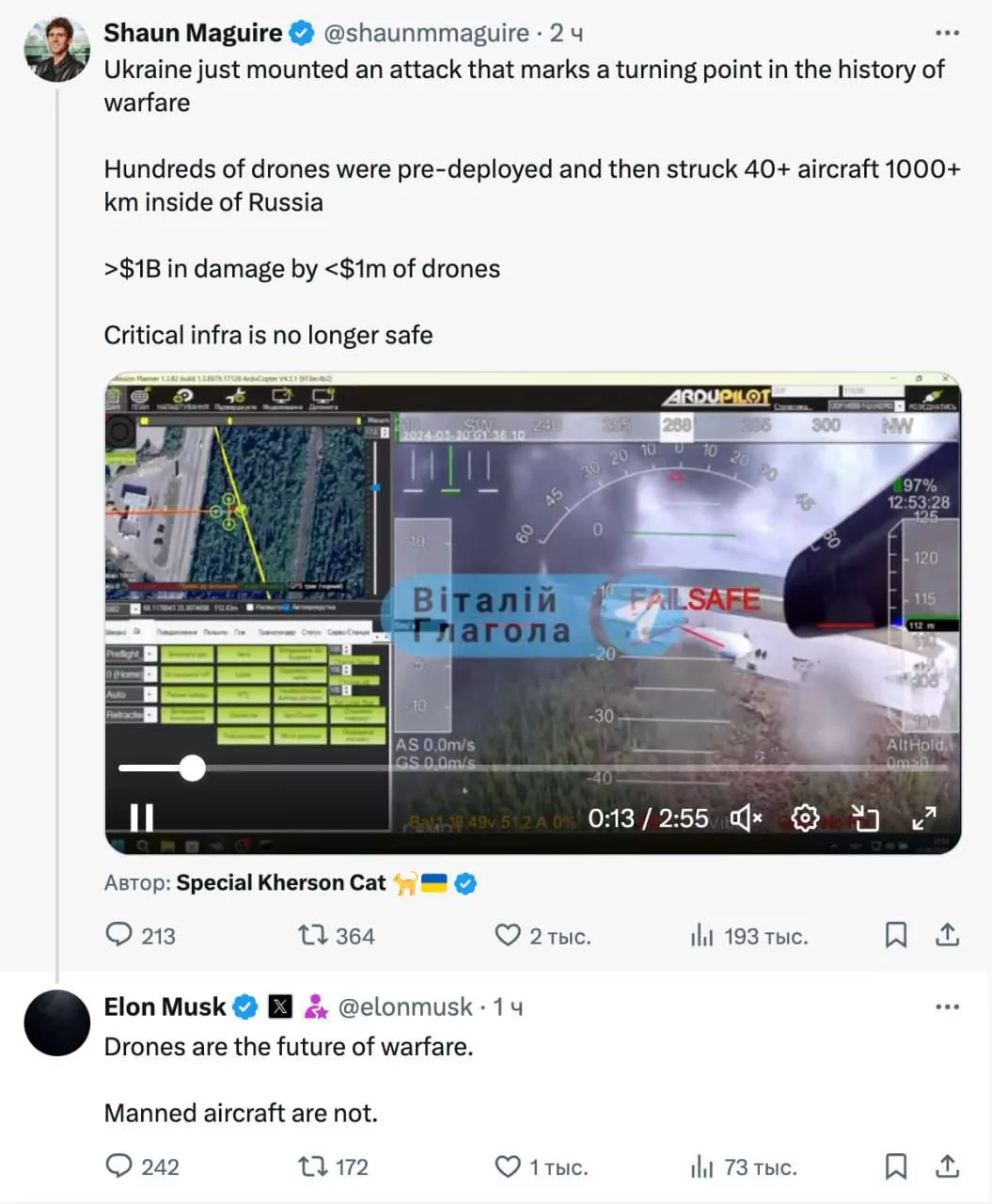Toggle picture-in-picture mode icon
This screenshot has width=992, height=1204.
tap(864, 818)
